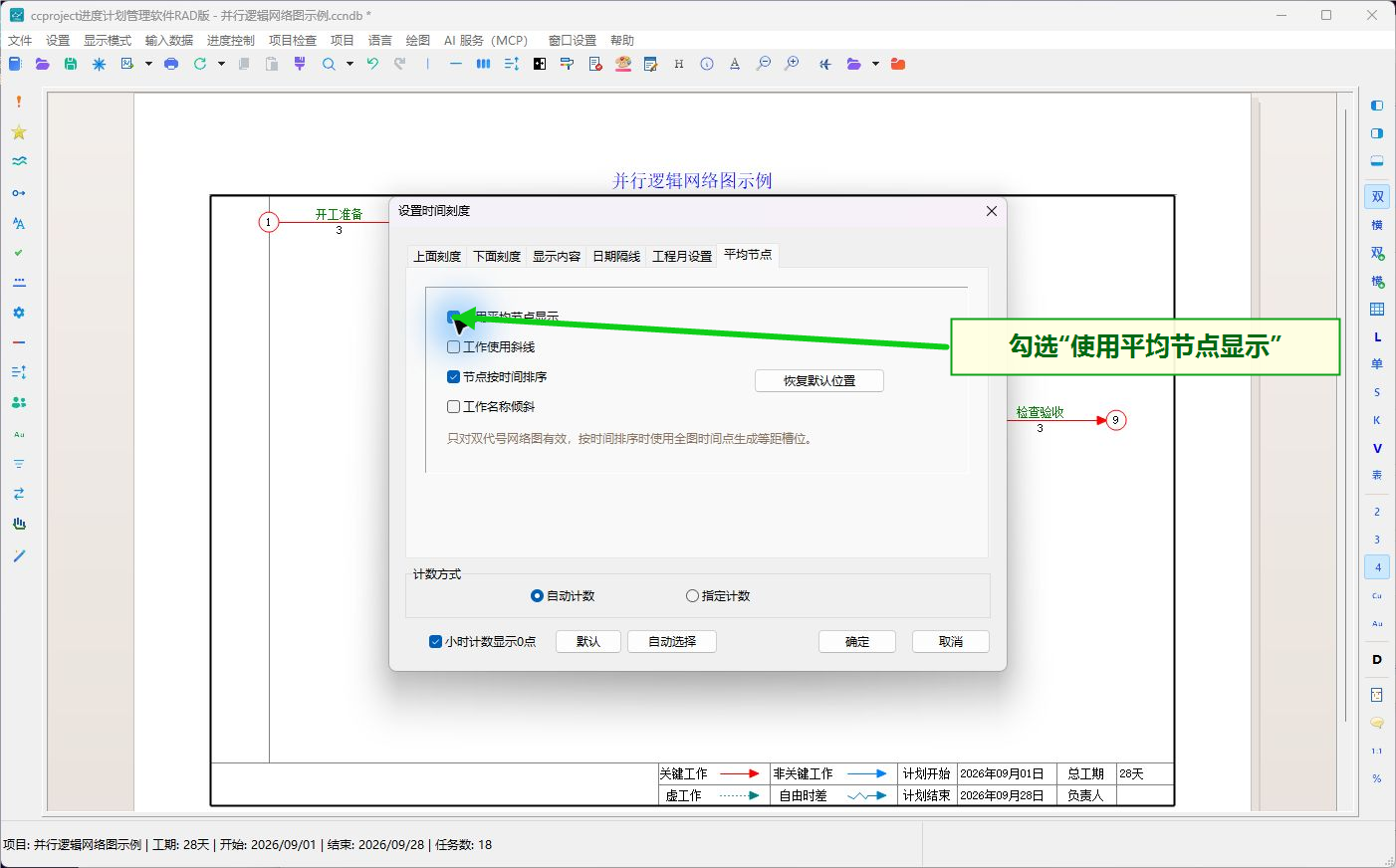This screenshot has width=1396, height=868.
Task: Click the speech bubble icon in right sidebar
Action: [x=1377, y=723]
